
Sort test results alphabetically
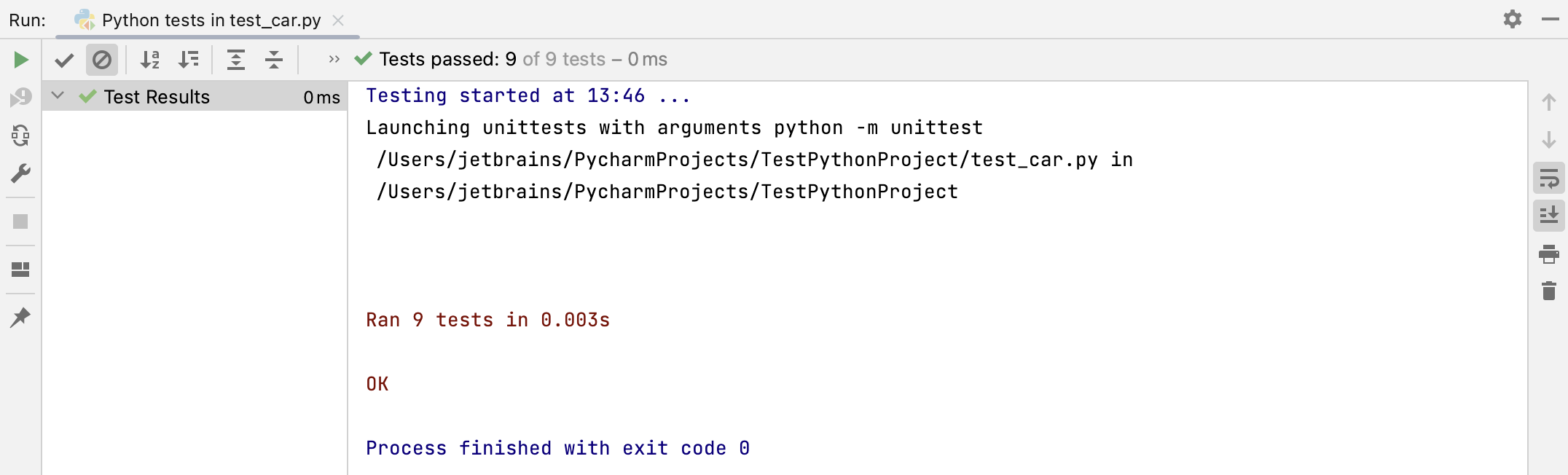tap(151, 60)
